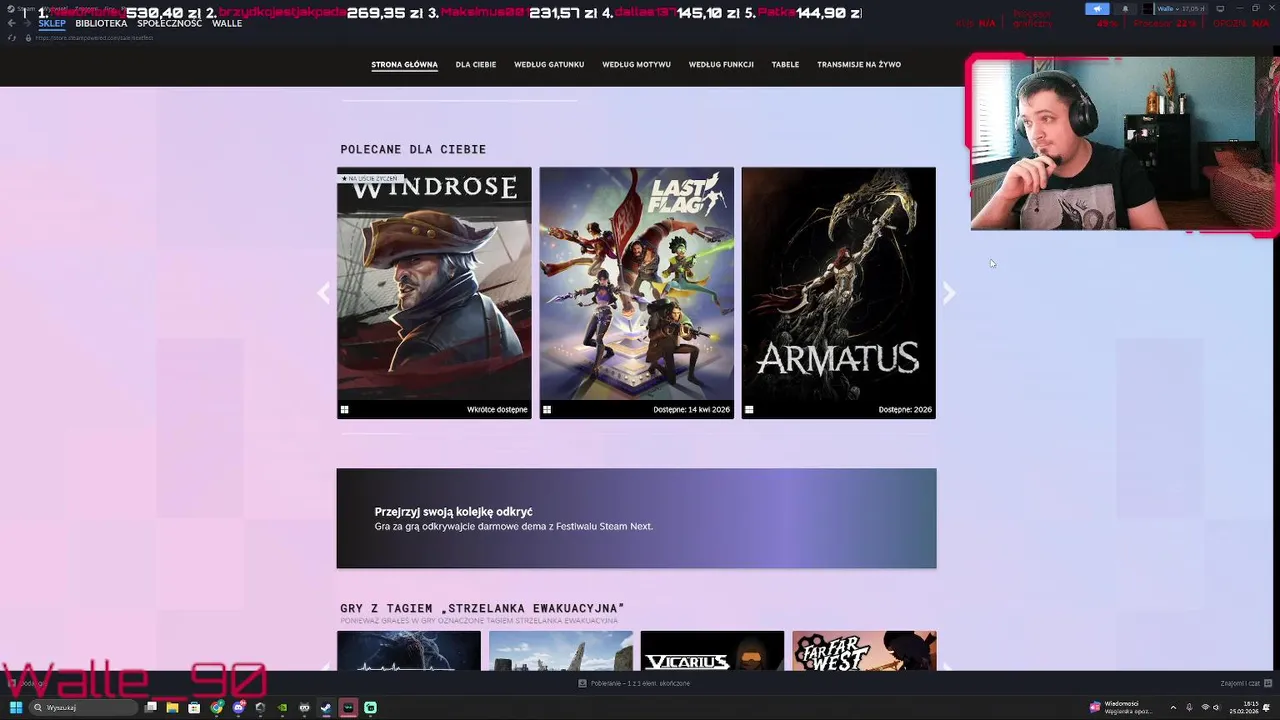Open File Explorer from the taskbar
This screenshot has width=1280, height=720.
click(172, 707)
